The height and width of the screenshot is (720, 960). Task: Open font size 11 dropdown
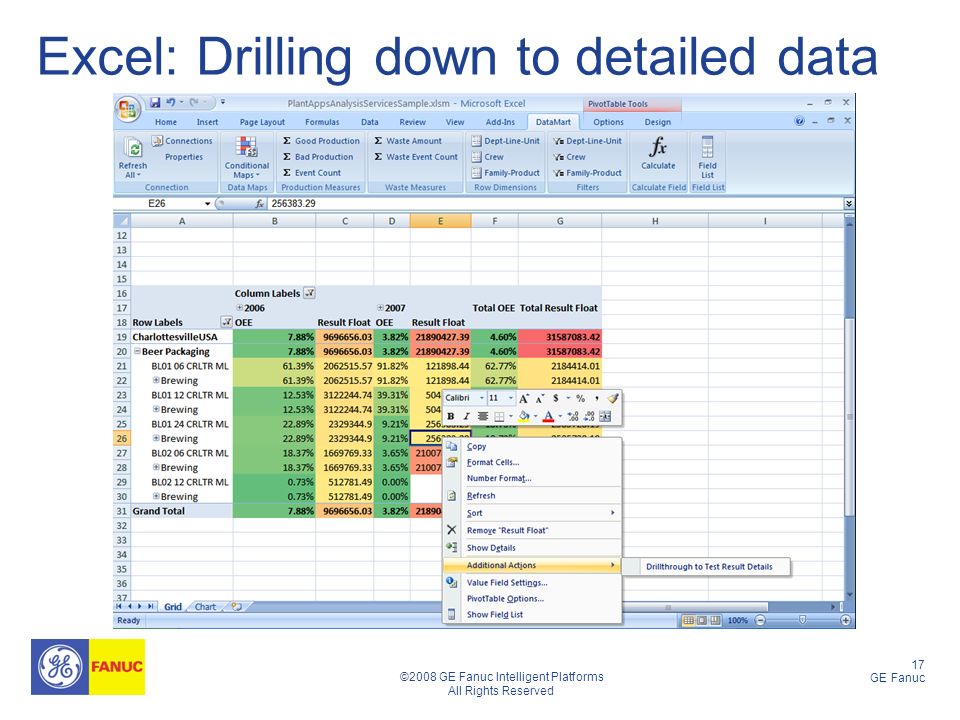(x=511, y=398)
